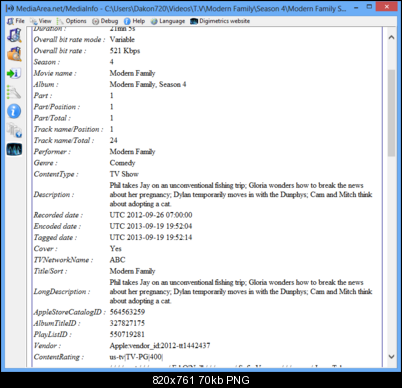Click the Digimetrics waveform sidebar icon
Viewport: 402px width, 388px height.
(14, 149)
